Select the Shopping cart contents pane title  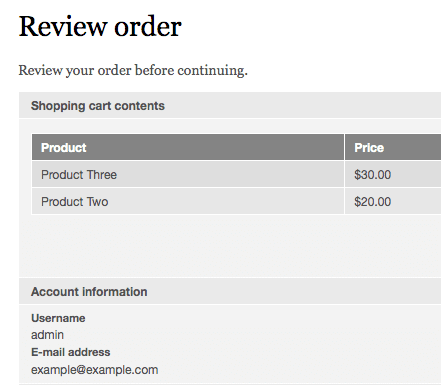[x=98, y=106]
